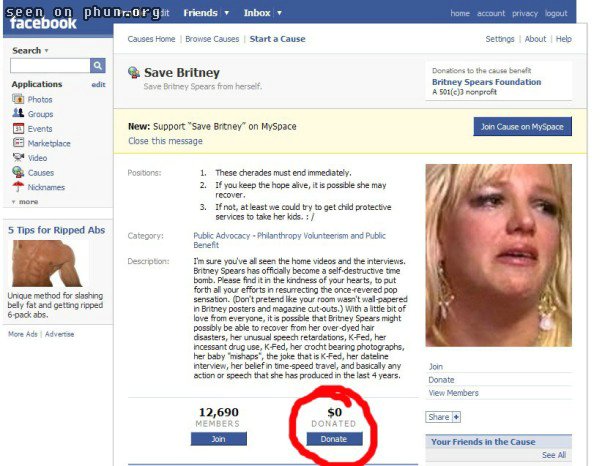
Task: Open the Photos application icon
Action: 18,99
